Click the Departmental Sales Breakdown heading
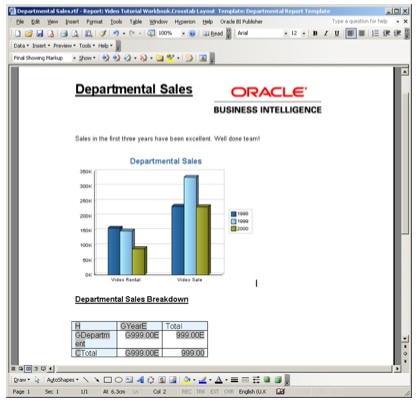 click(x=132, y=299)
